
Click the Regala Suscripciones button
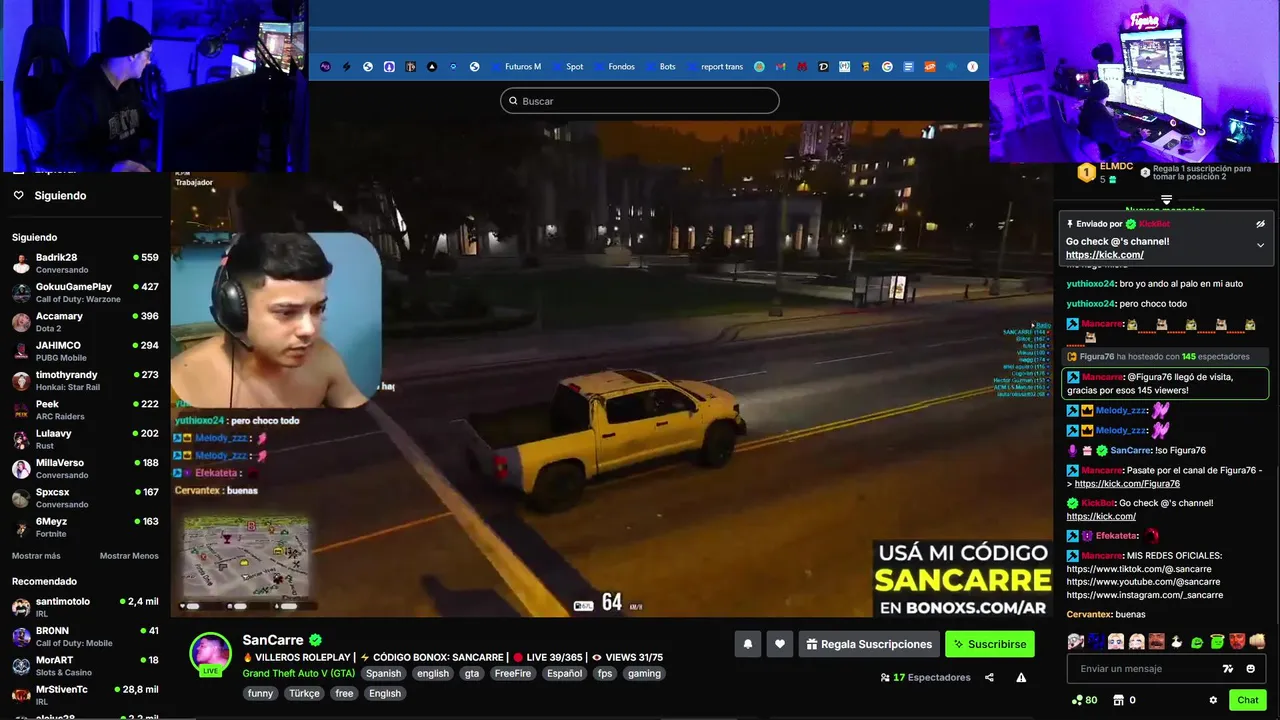click(x=868, y=644)
